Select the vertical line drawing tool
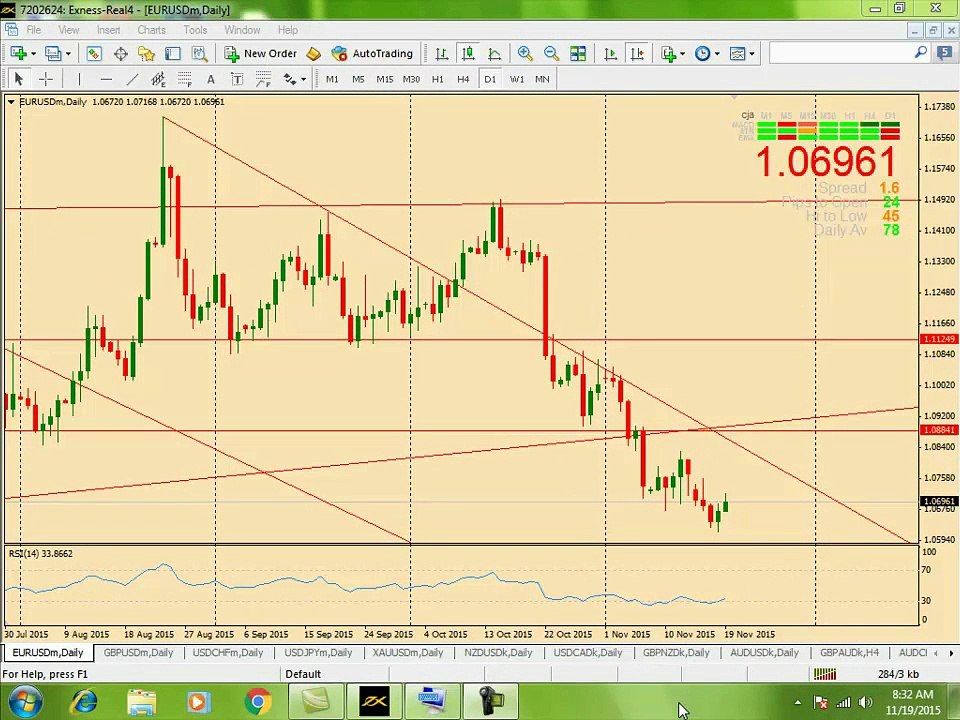The width and height of the screenshot is (960, 720). tap(79, 79)
